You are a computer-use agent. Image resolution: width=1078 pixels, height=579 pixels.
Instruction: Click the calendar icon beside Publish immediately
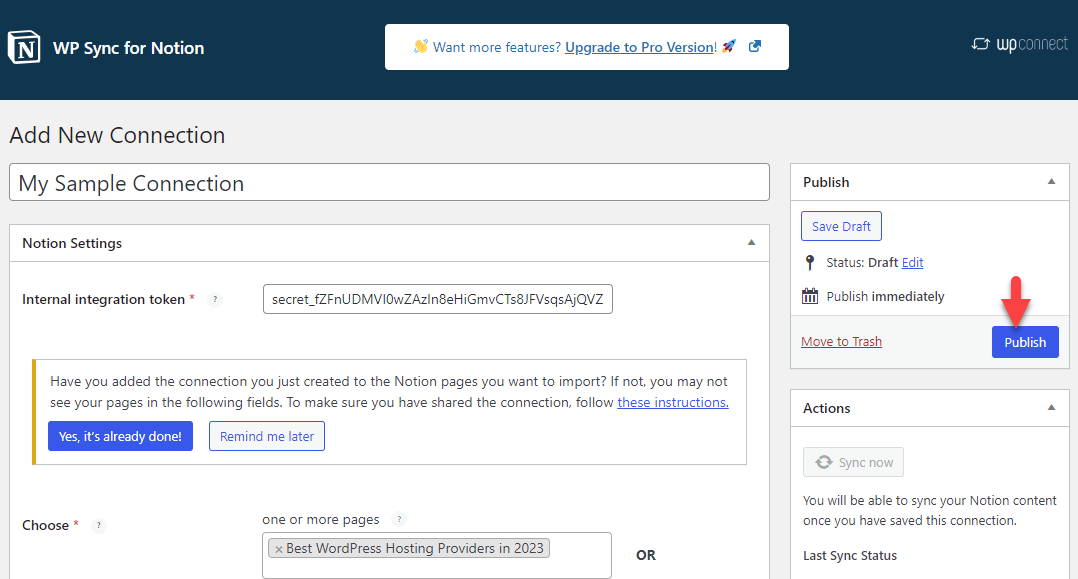click(x=810, y=296)
